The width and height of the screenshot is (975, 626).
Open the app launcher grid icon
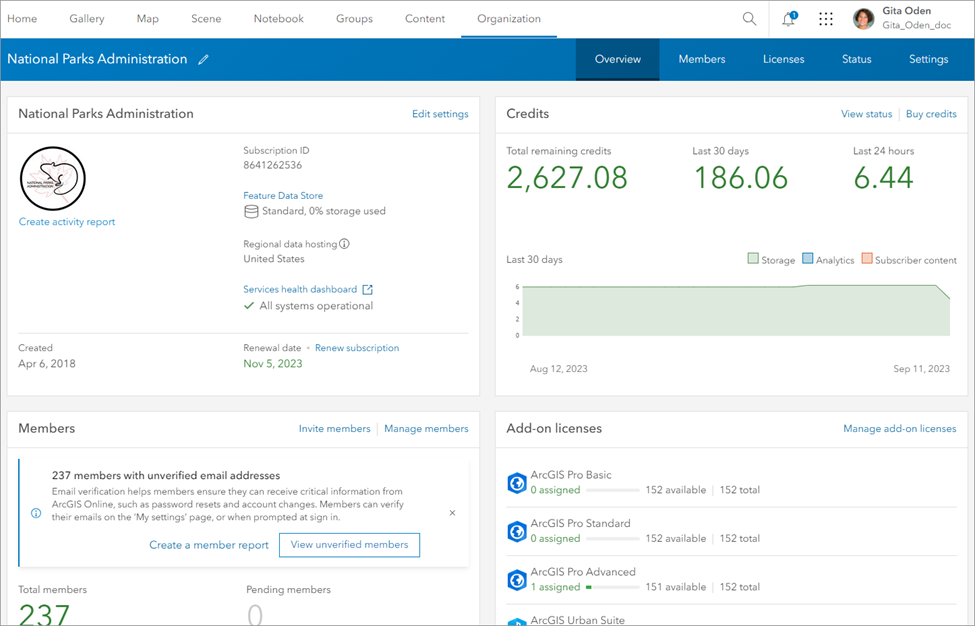pos(826,19)
